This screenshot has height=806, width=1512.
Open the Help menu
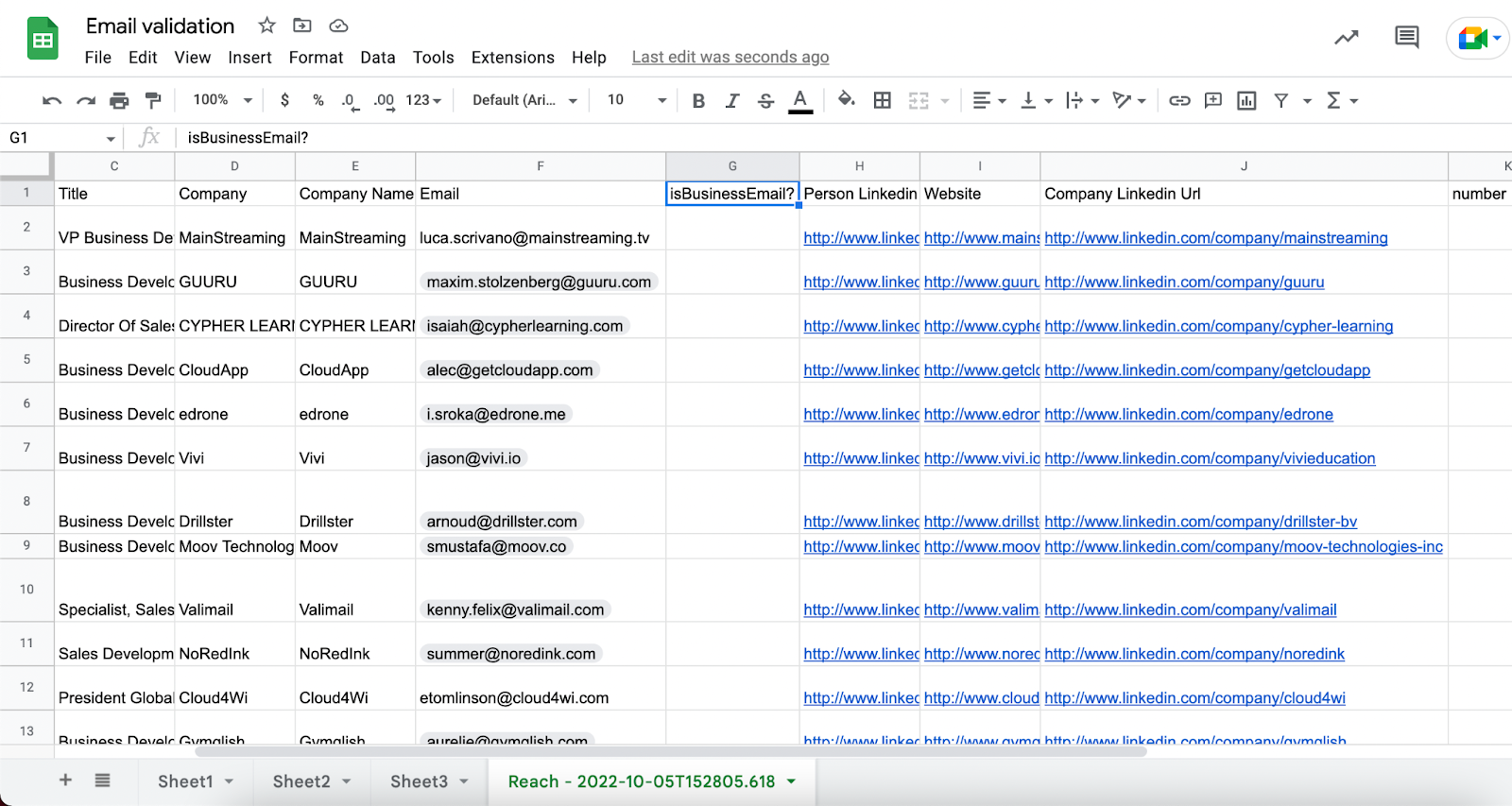[589, 58]
